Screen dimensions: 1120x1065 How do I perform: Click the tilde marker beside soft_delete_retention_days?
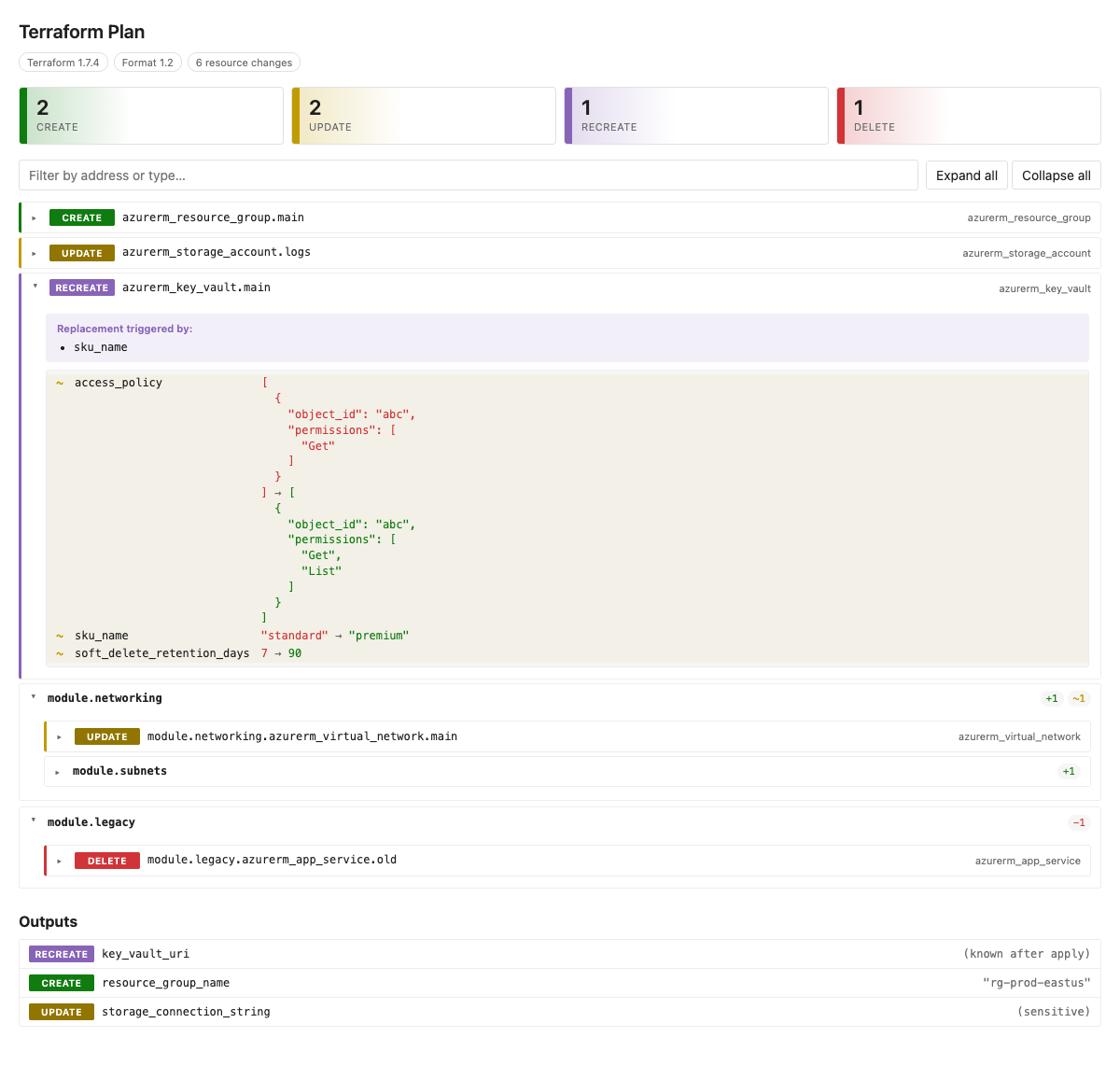60,653
